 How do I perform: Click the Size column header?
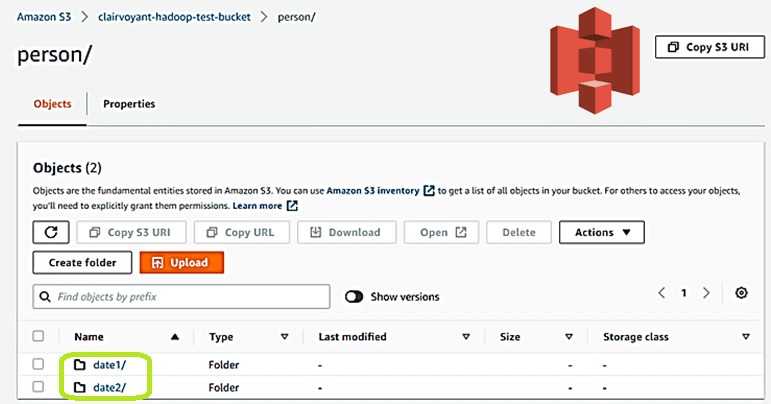click(510, 337)
